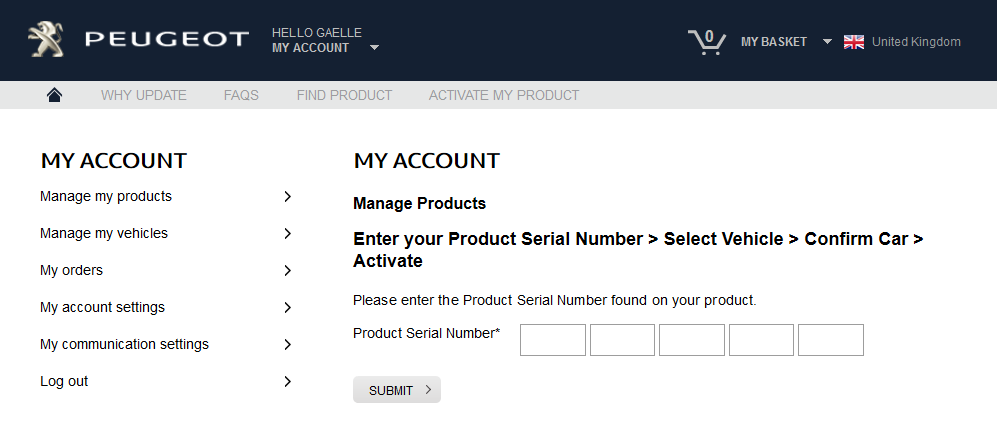997x447 pixels.
Task: Select Manage my vehicles link
Action: tap(104, 233)
